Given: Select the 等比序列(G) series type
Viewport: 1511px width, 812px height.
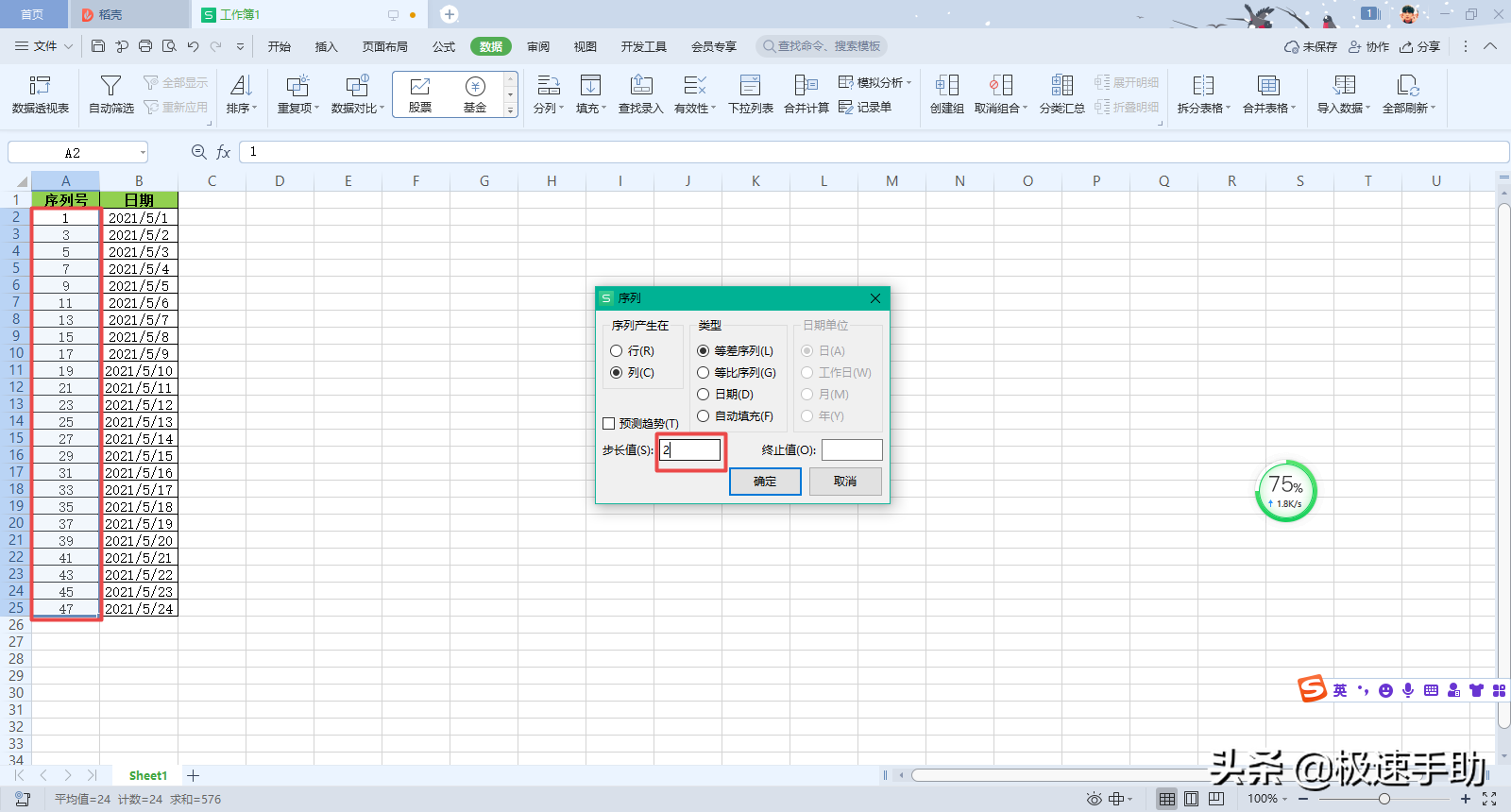Looking at the screenshot, I should click(x=704, y=373).
